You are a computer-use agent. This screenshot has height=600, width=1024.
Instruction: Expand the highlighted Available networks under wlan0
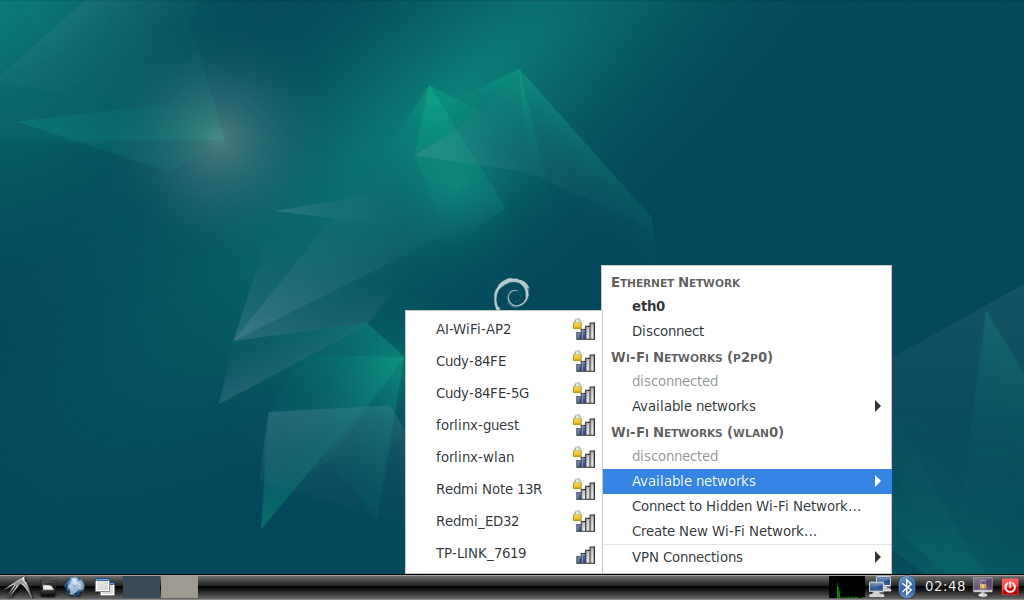click(x=746, y=481)
